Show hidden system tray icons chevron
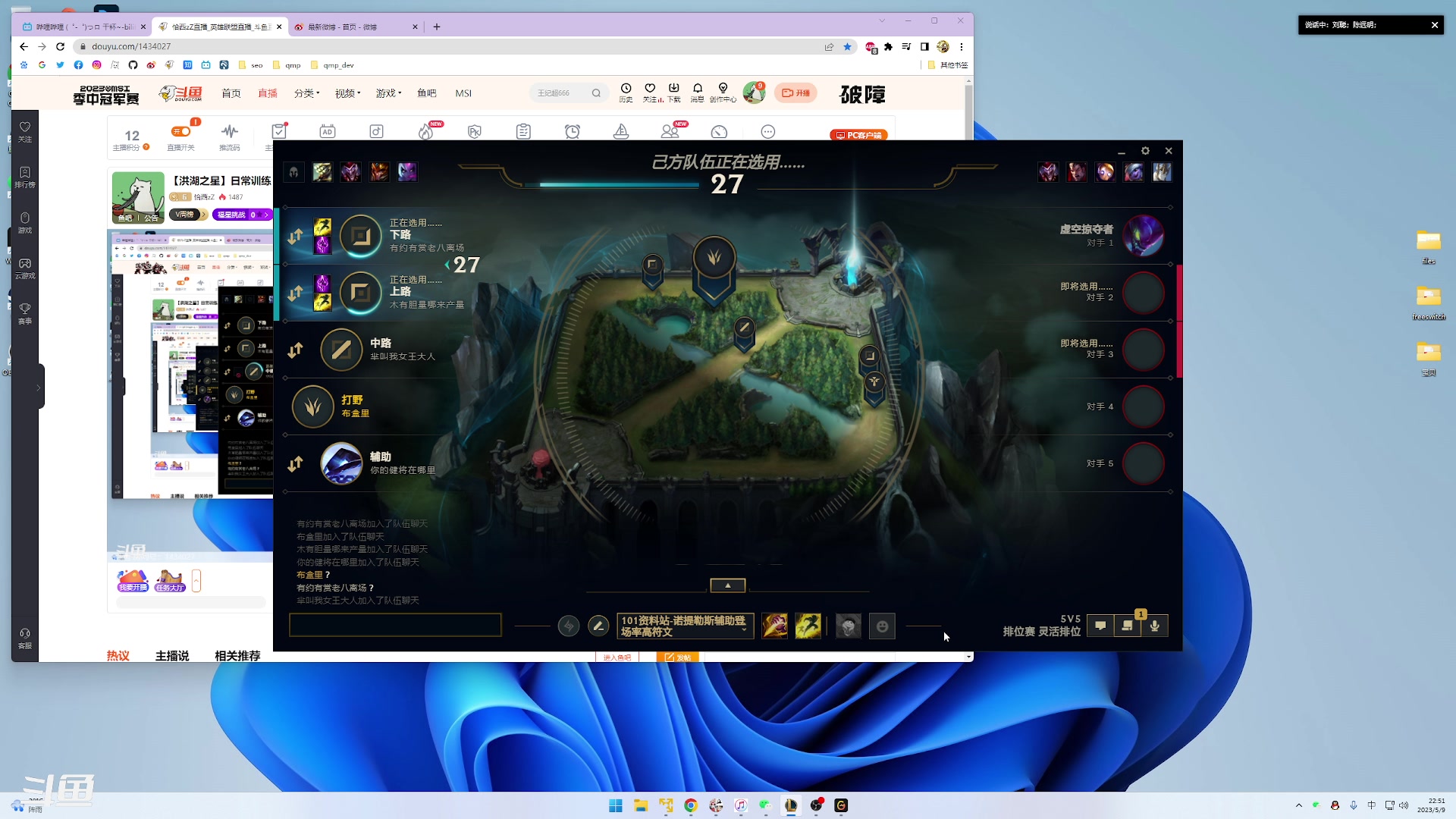Image resolution: width=1456 pixels, height=819 pixels. [x=1299, y=805]
